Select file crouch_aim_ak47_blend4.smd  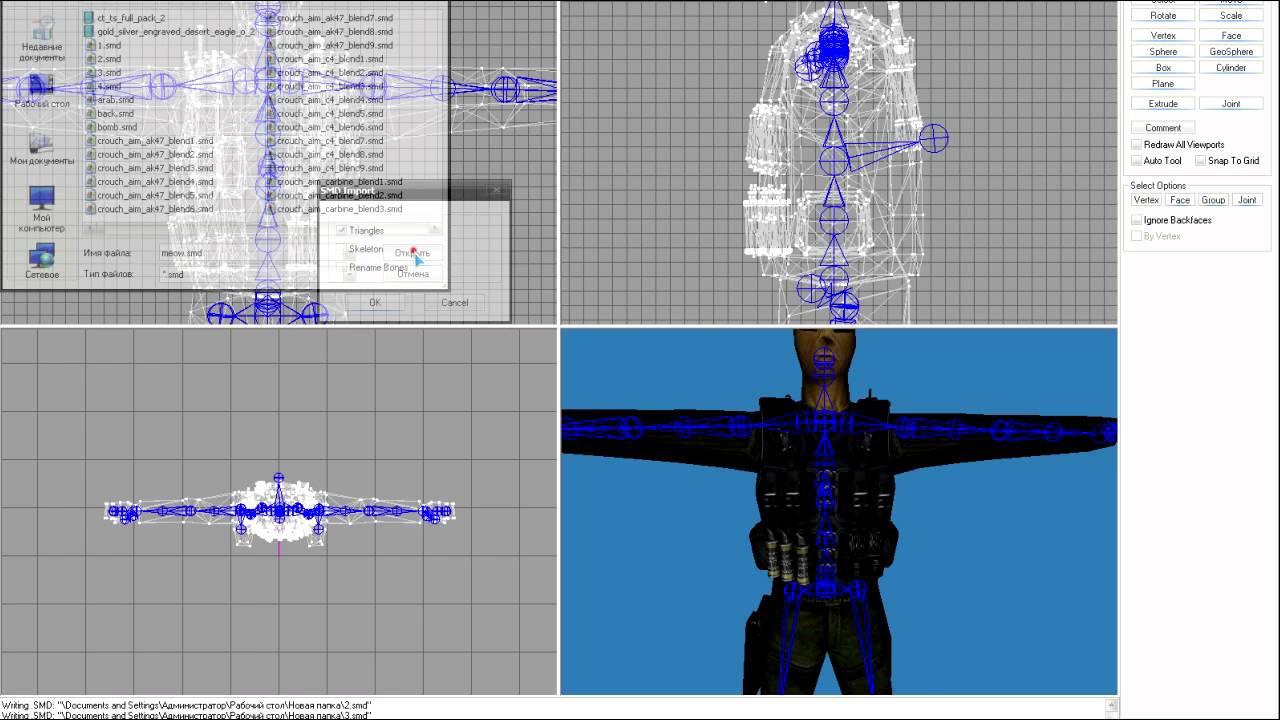click(x=155, y=182)
